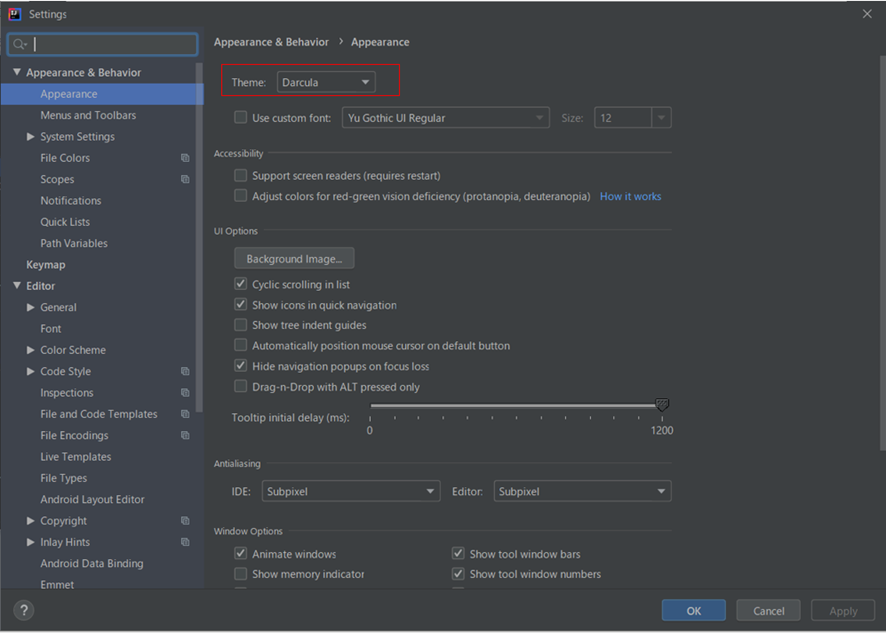
Task: Expand the Code Style tree node
Action: 31,371
